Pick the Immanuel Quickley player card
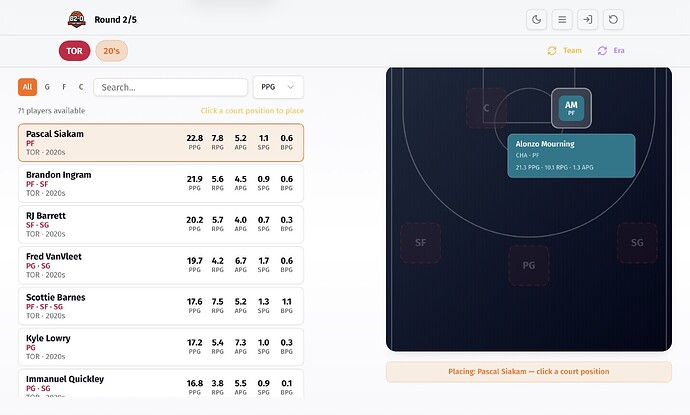This screenshot has width=690, height=415. pos(161,383)
